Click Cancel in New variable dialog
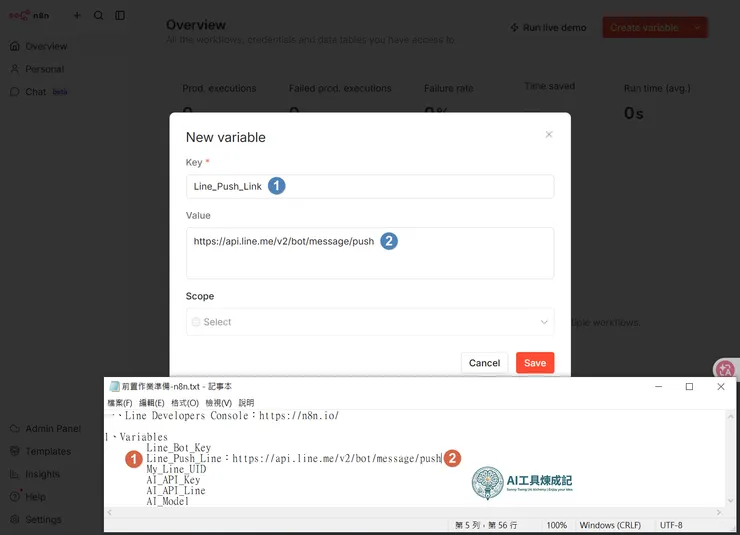Image resolution: width=740 pixels, height=535 pixels. pos(484,363)
